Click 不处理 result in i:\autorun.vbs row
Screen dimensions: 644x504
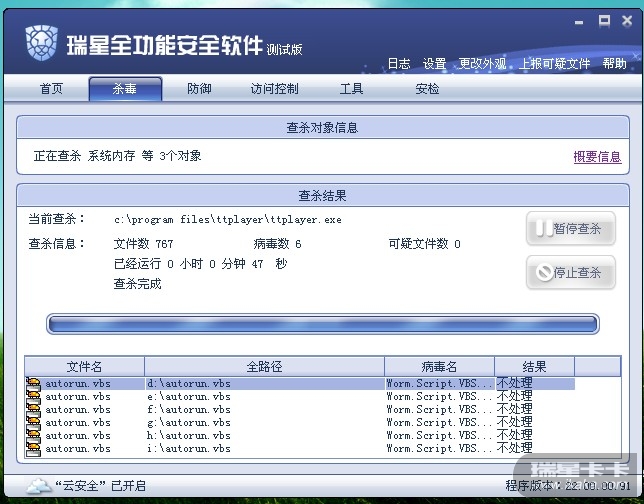(515, 448)
